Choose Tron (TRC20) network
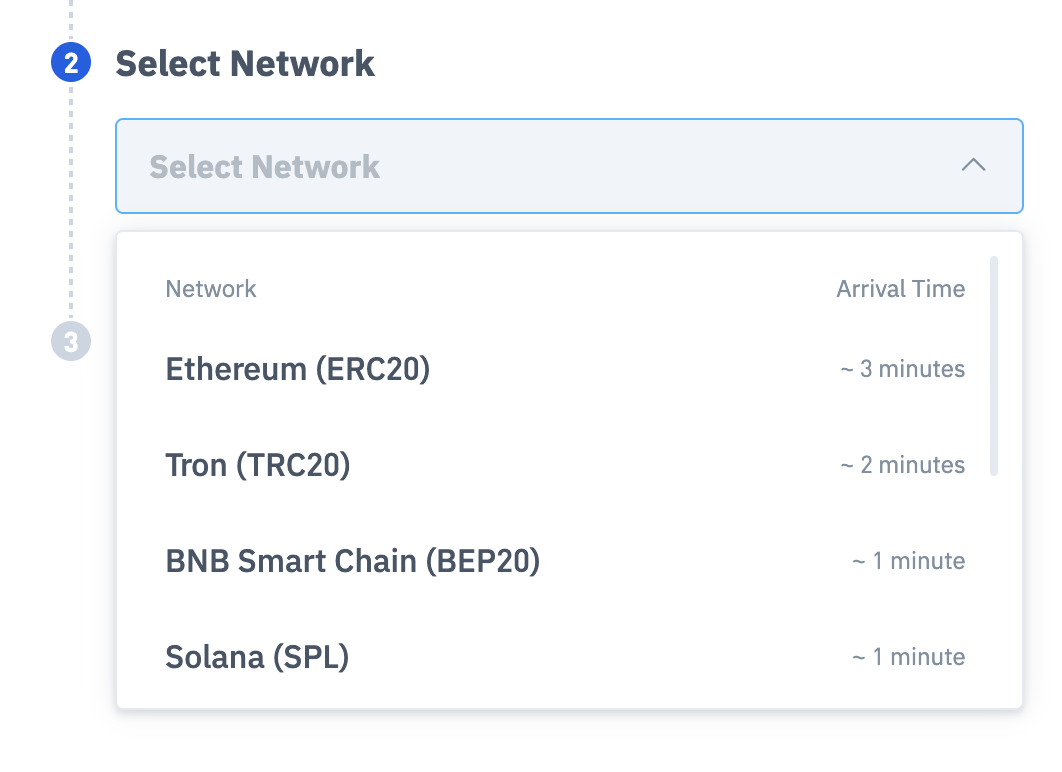Image resolution: width=1062 pixels, height=772 pixels. coord(566,465)
